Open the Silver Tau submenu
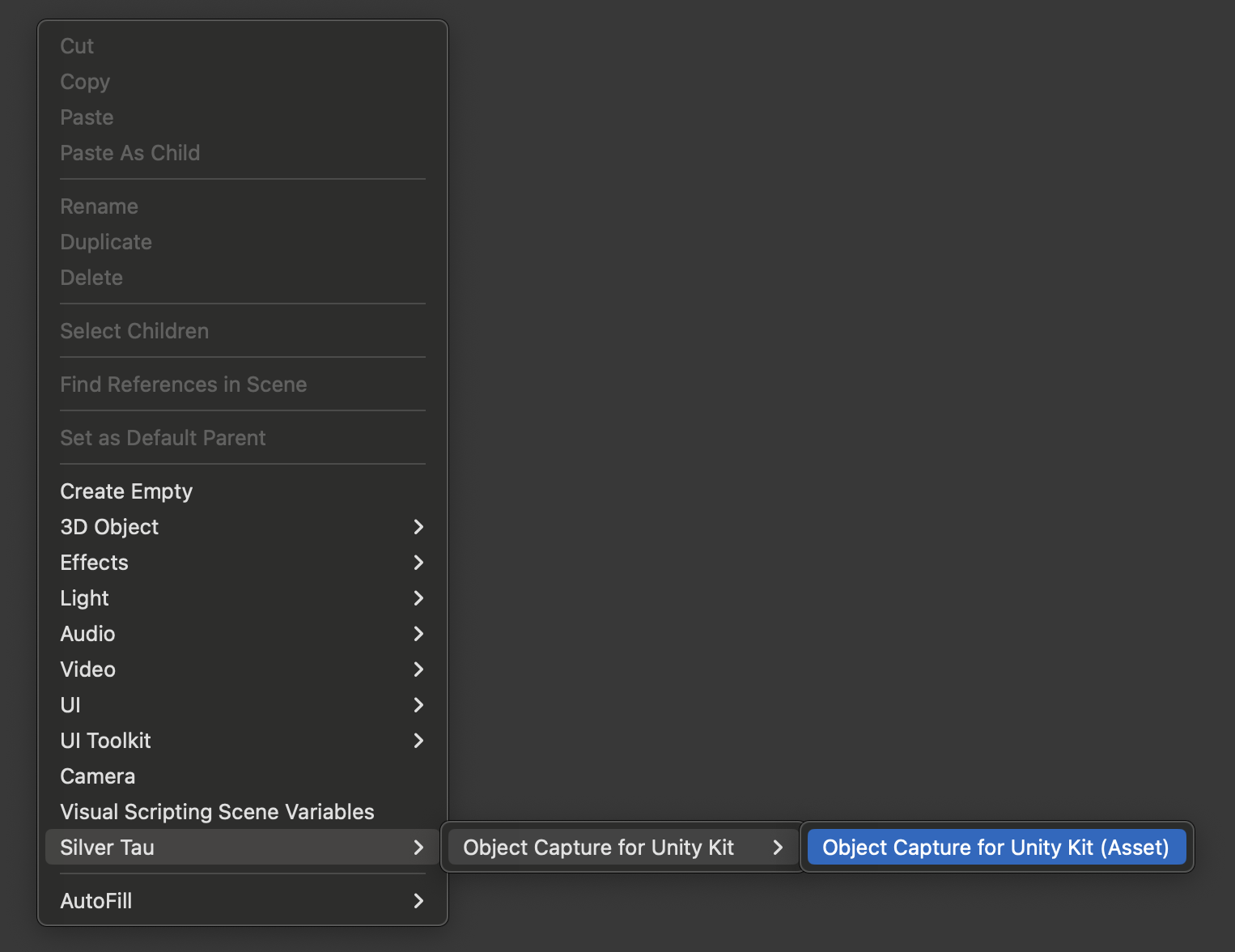The image size is (1235, 952). 243,848
